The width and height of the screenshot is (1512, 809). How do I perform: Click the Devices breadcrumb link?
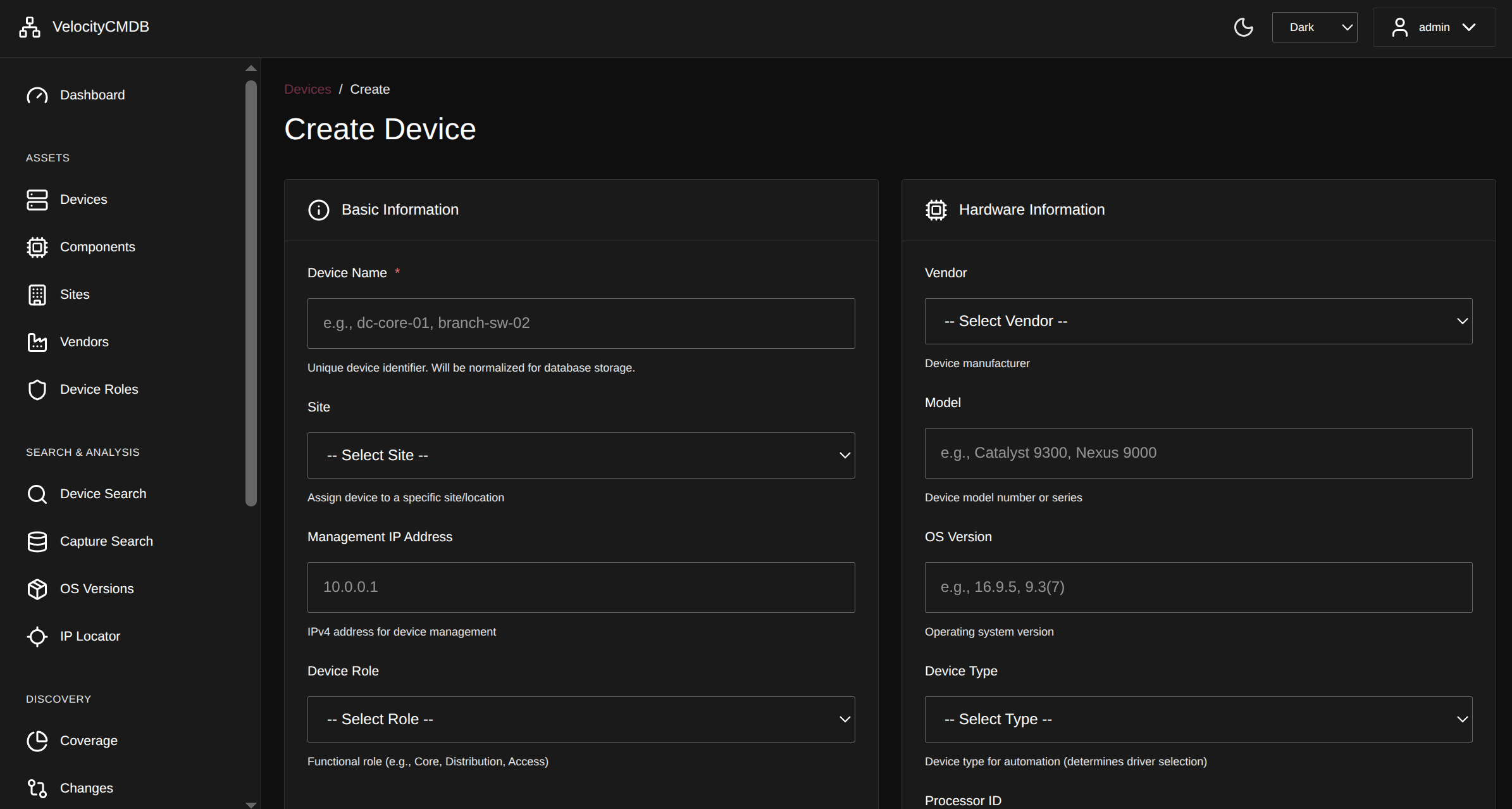click(307, 89)
